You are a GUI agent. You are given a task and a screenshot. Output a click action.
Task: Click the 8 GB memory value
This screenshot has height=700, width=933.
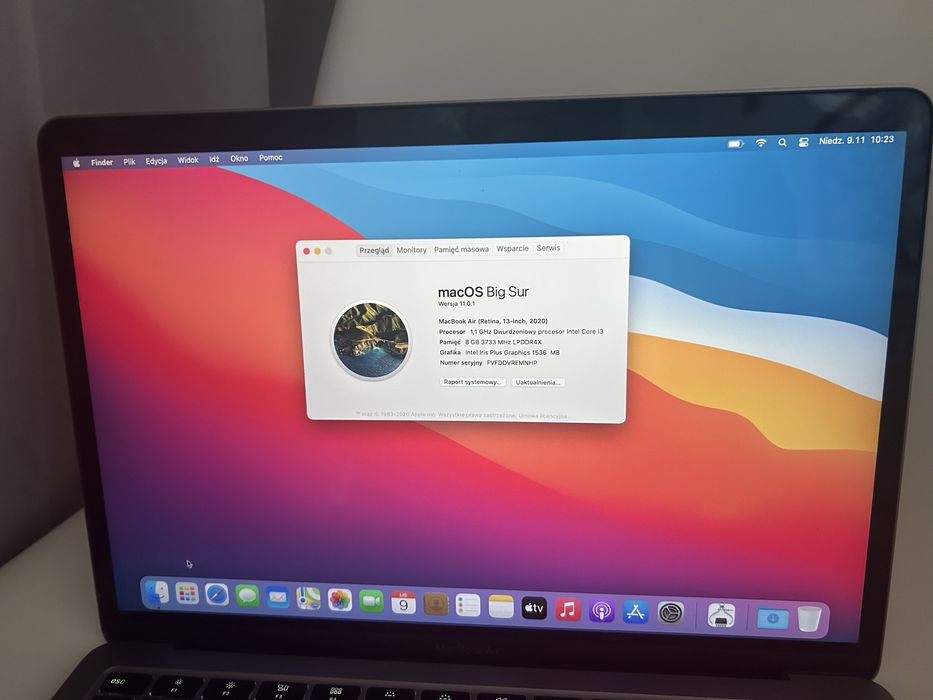pos(503,342)
